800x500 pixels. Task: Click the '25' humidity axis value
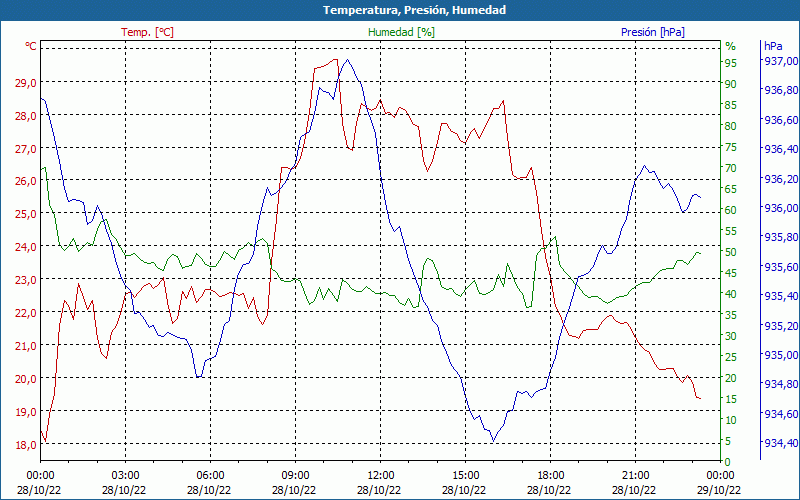coord(731,357)
